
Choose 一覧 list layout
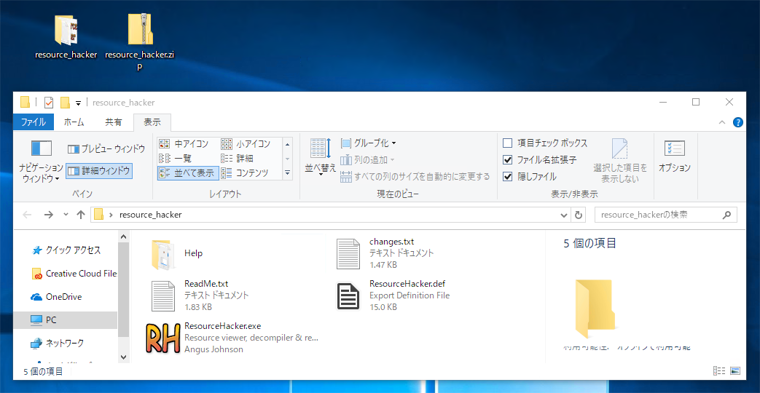point(176,158)
